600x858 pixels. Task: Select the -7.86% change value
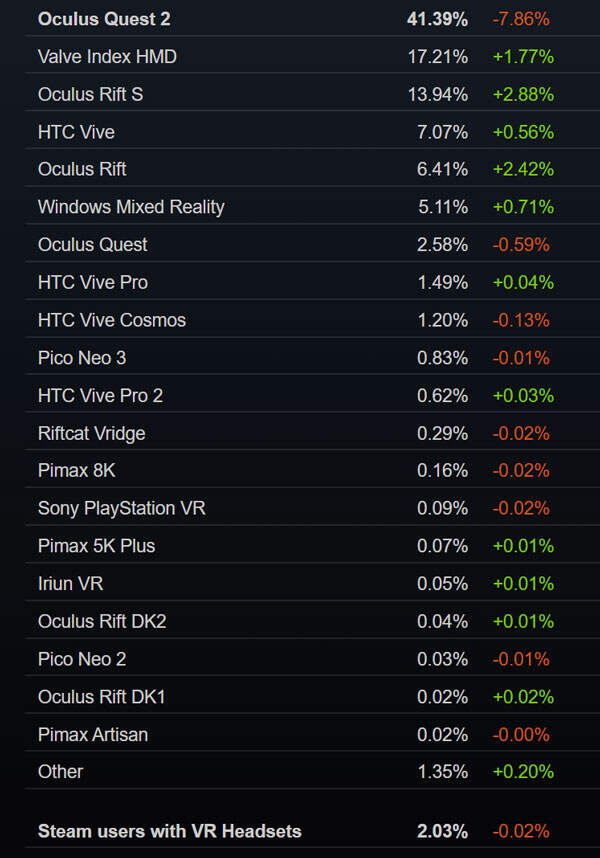pyautogui.click(x=521, y=19)
